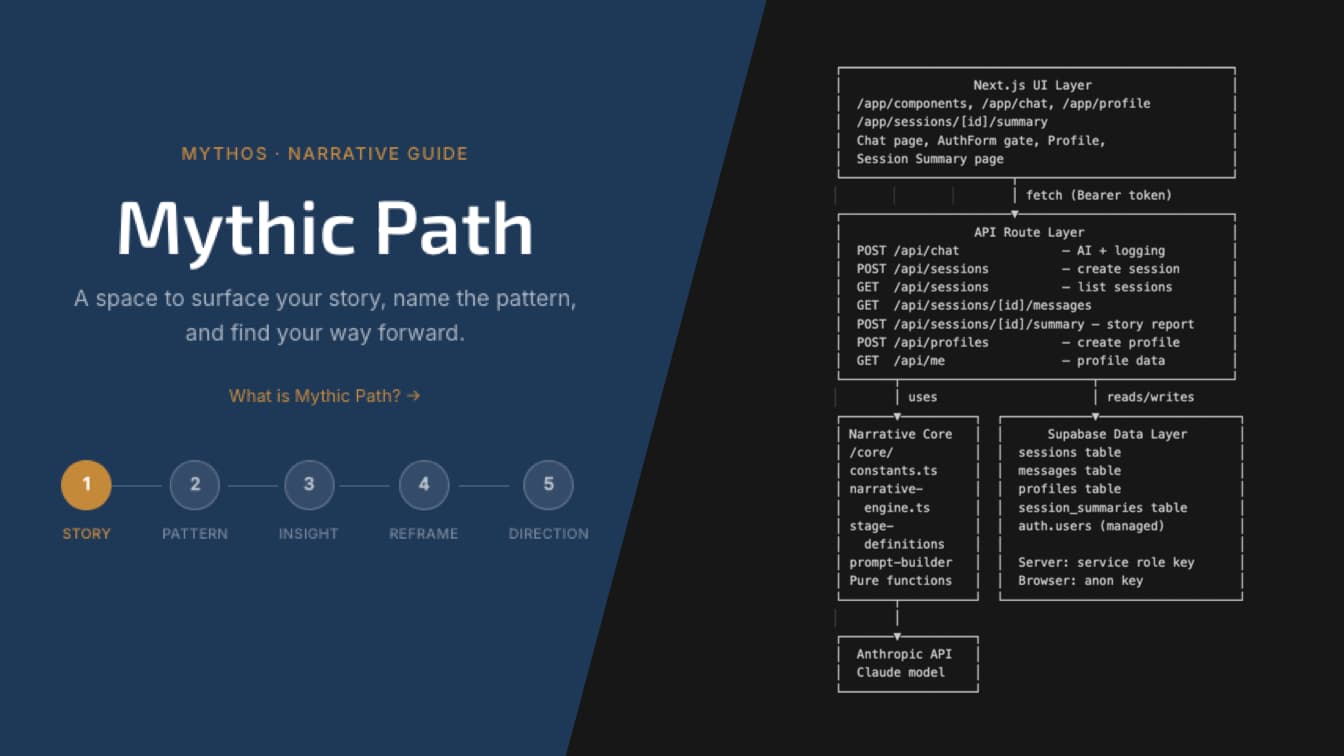Click 'POST /api/chat' route line
Viewport: 1344px width, 756px height.
(x=1011, y=251)
